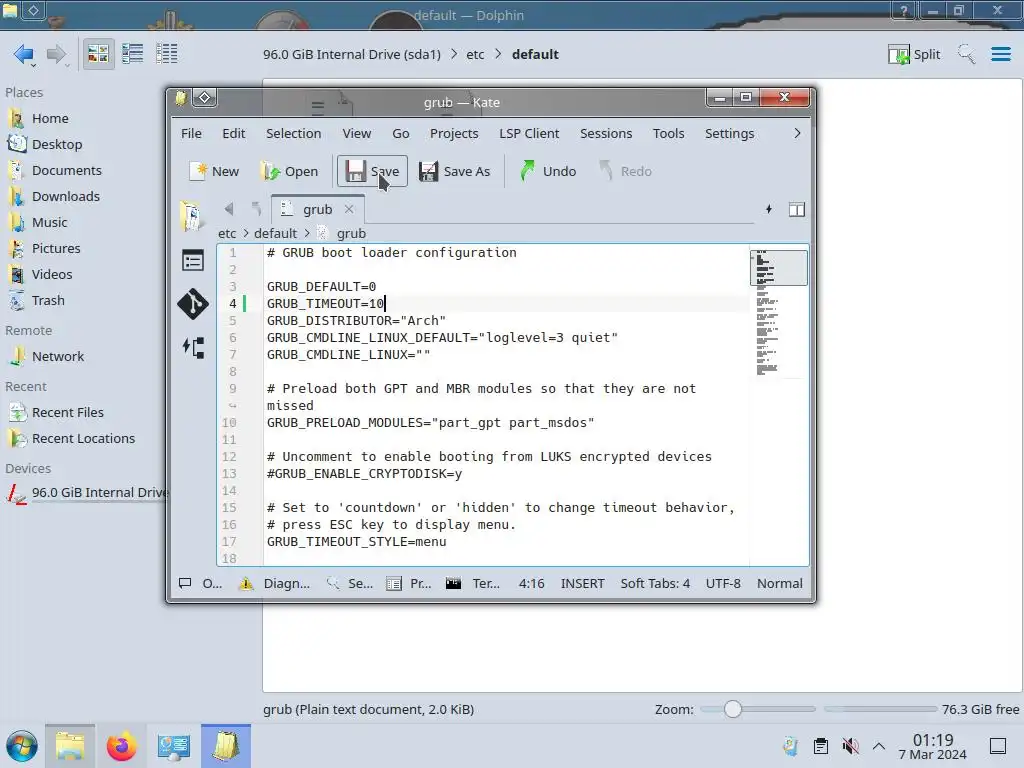Open the Edit menu in Kate
The width and height of the screenshot is (1024, 768).
pyautogui.click(x=233, y=133)
